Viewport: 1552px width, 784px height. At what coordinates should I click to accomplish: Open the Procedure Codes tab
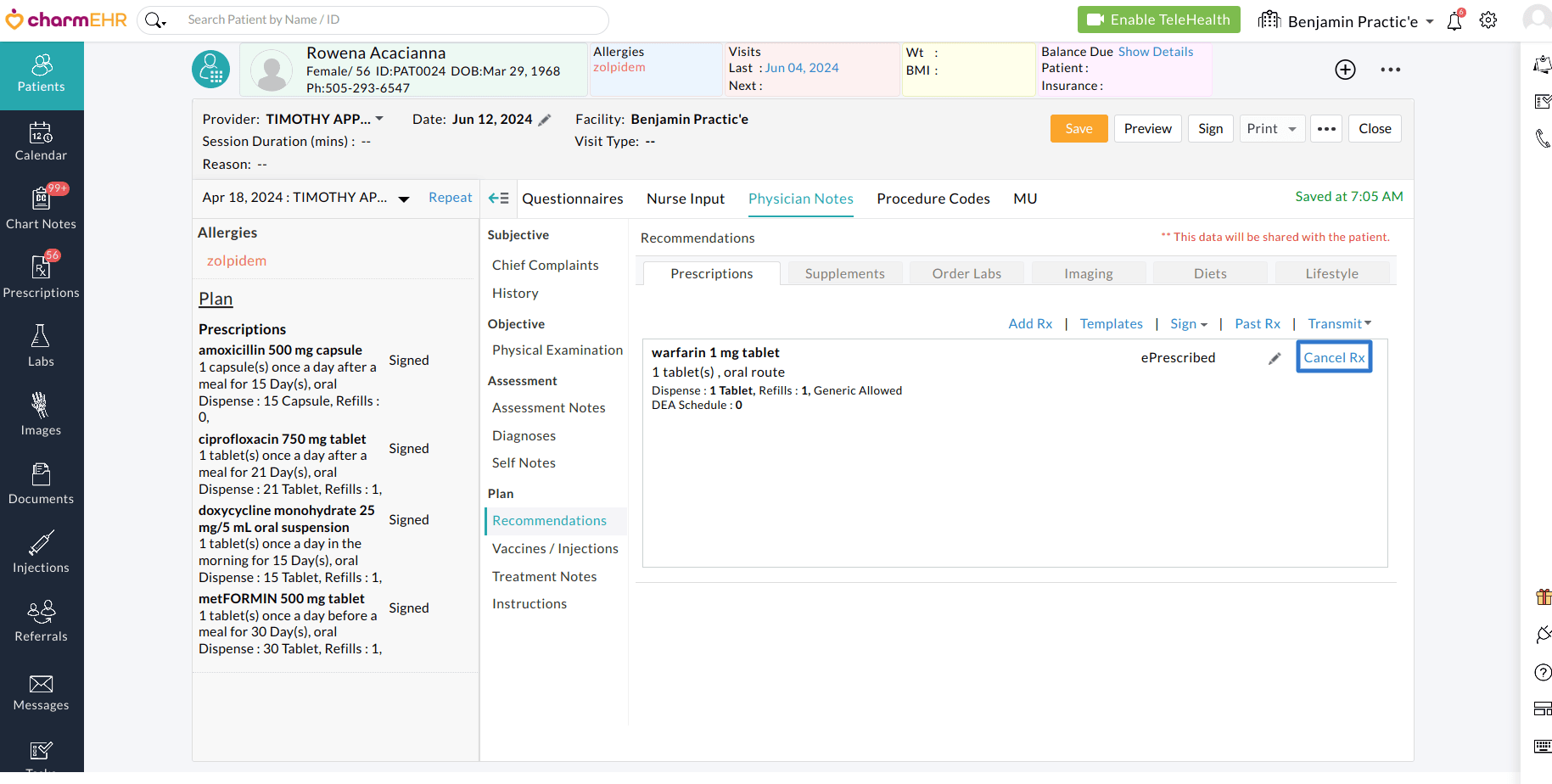coord(933,199)
